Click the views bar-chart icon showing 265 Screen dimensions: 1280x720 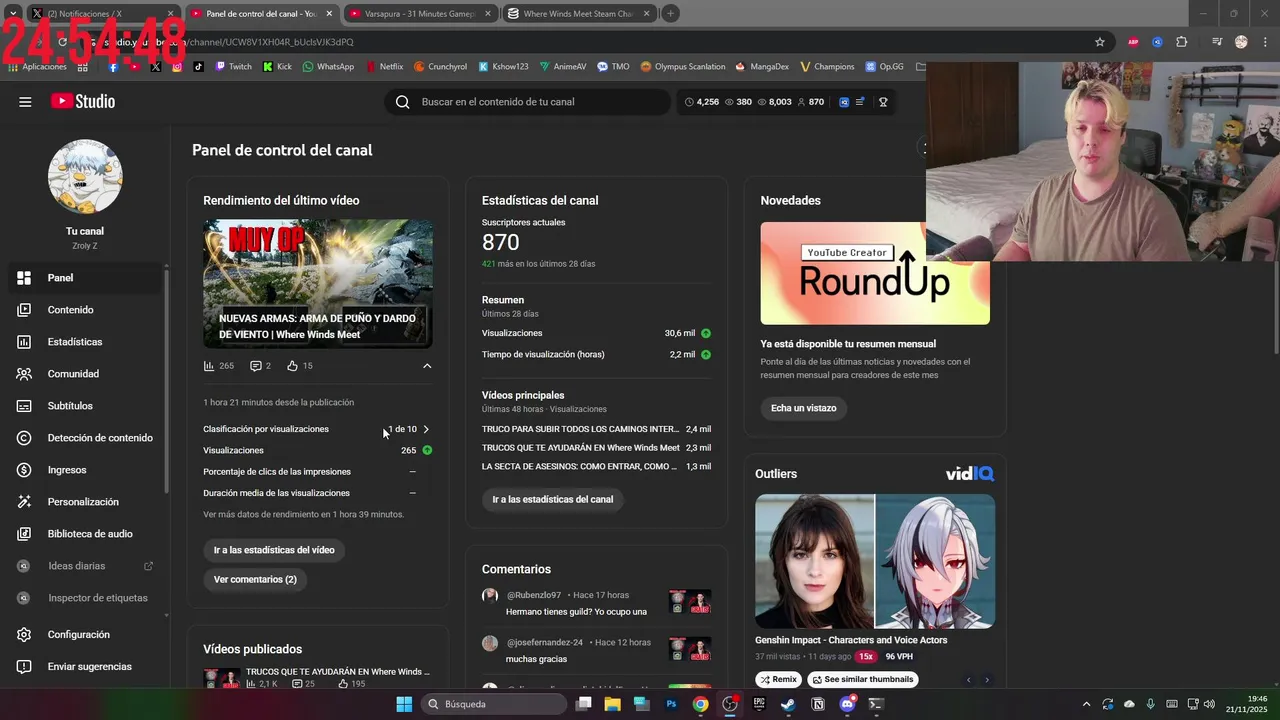pos(209,366)
